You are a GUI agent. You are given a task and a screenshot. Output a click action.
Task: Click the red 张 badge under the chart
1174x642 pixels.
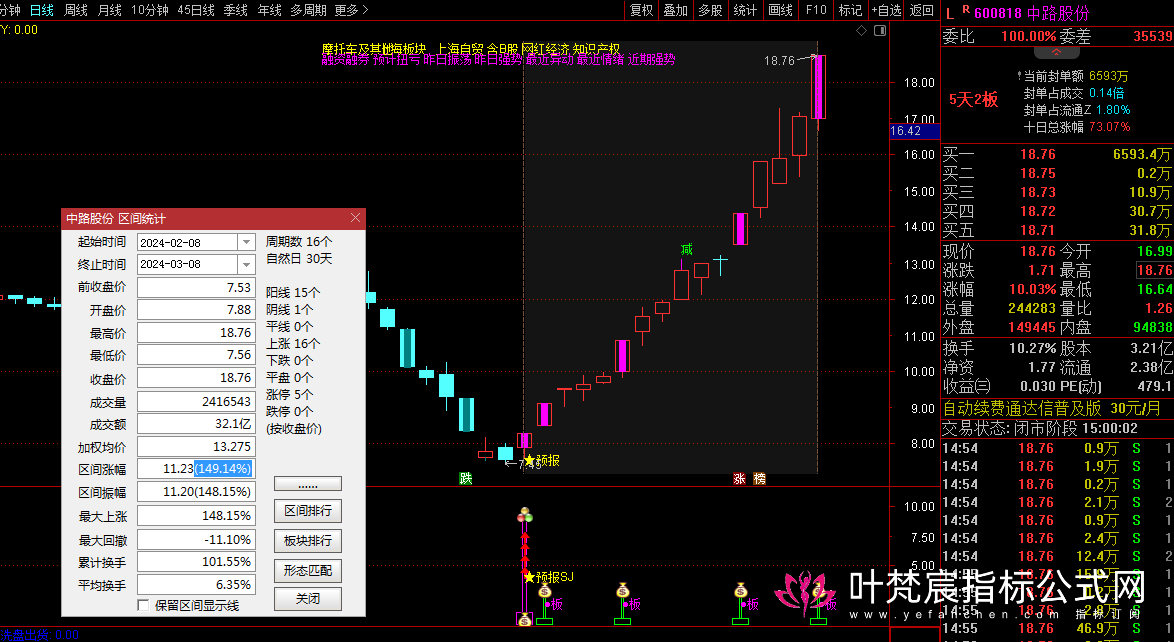[x=739, y=479]
